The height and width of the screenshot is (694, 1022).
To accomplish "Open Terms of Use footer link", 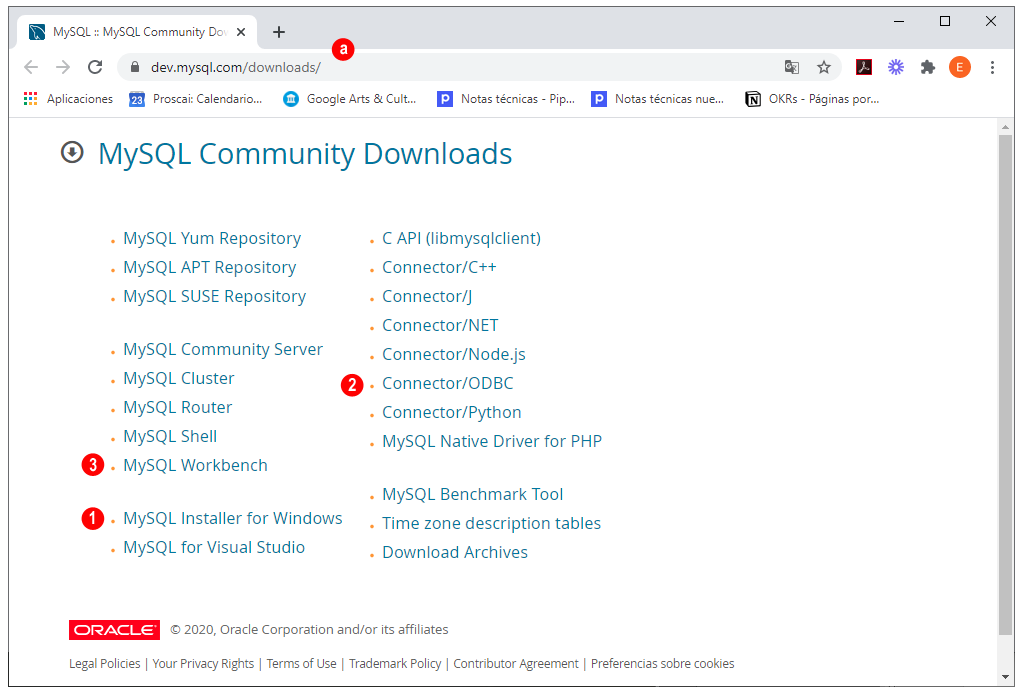I will (x=302, y=663).
